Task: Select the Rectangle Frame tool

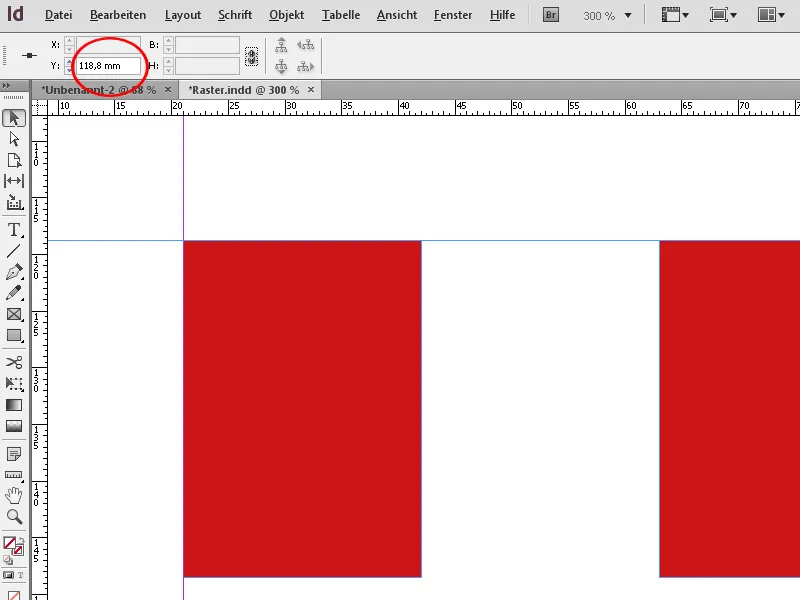Action: pos(14,314)
